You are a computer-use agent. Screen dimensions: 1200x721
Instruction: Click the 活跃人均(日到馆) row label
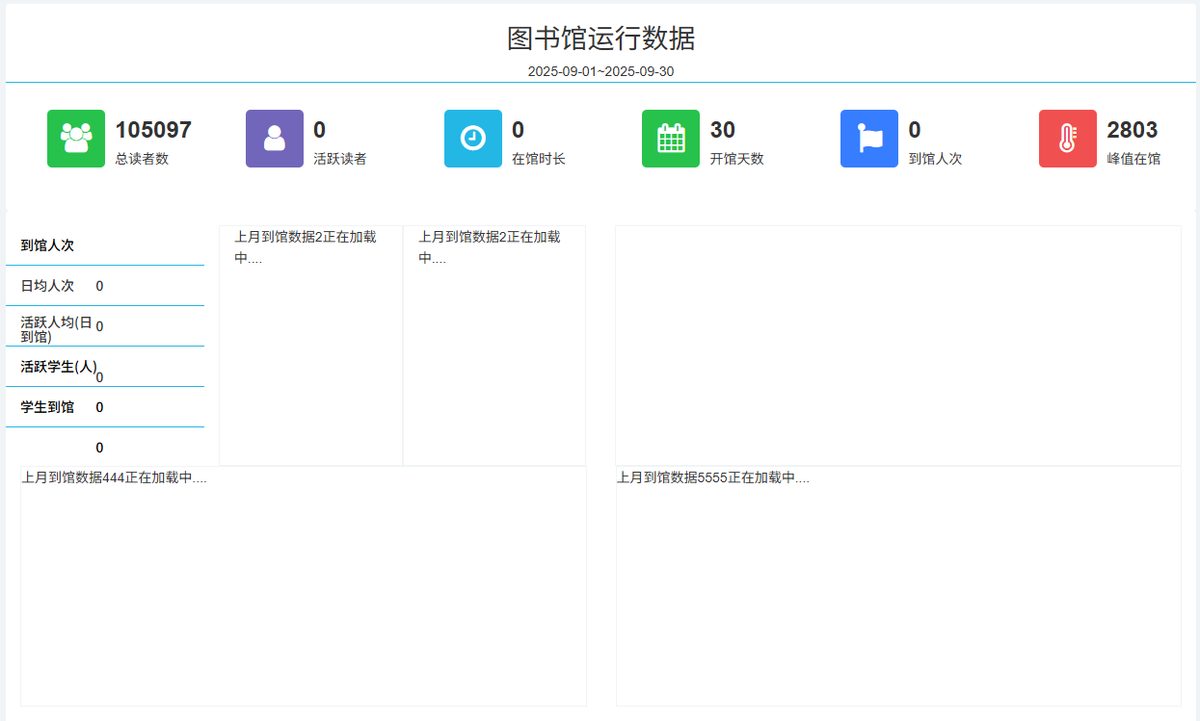57,329
